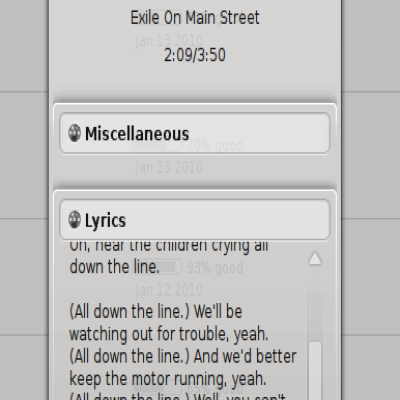This screenshot has height=400, width=400.
Task: Click the faded 'Jan 12 2010' date
Action: (169, 290)
